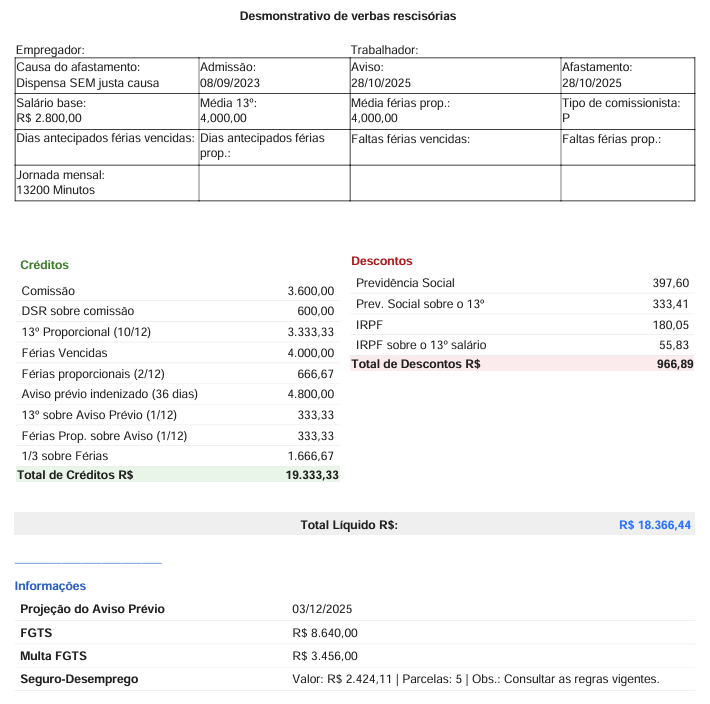Select the IRPF discount value 180,05

coord(669,325)
